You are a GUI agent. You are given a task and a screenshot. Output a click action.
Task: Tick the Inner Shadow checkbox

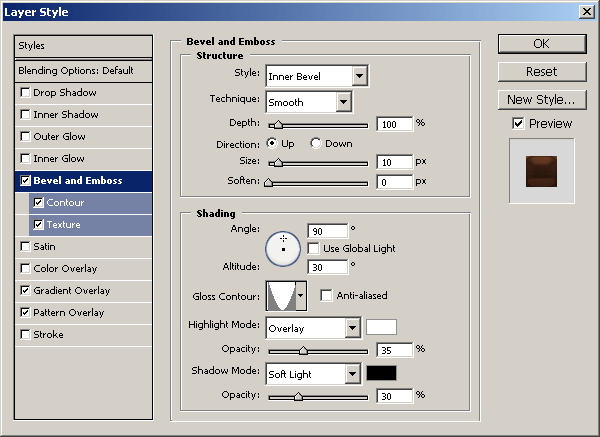tap(25, 114)
